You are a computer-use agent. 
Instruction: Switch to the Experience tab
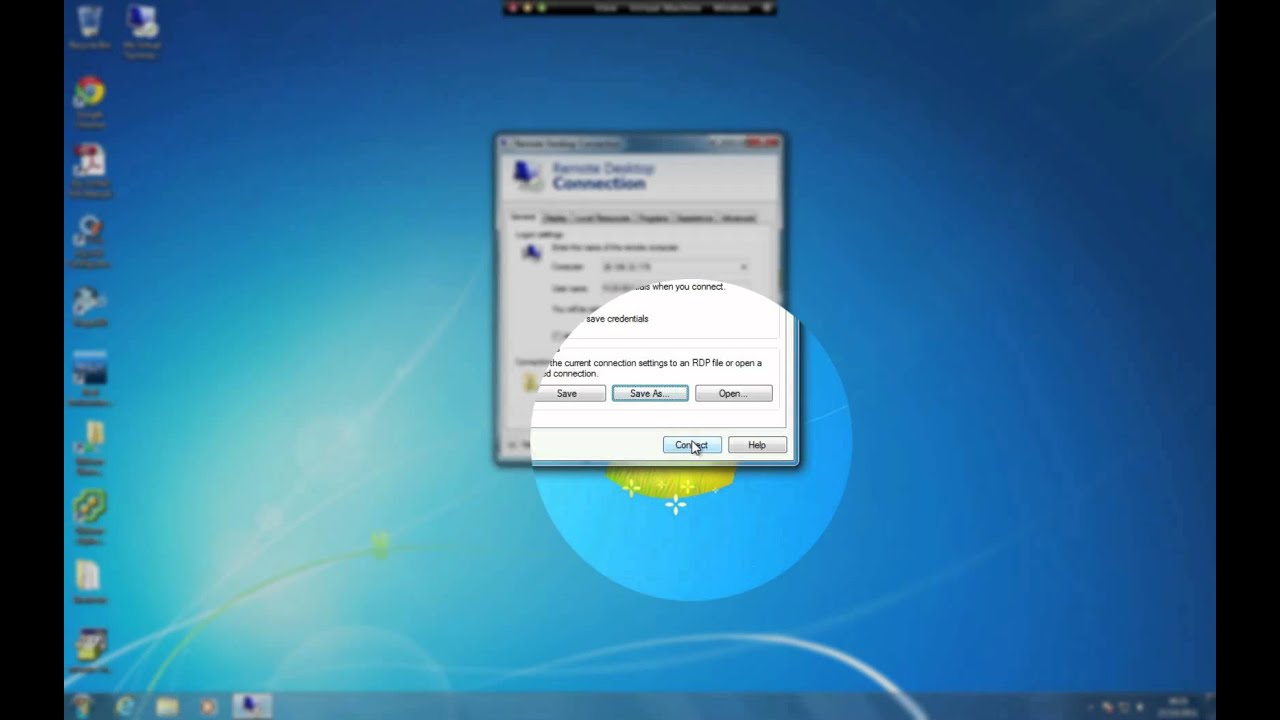695,218
